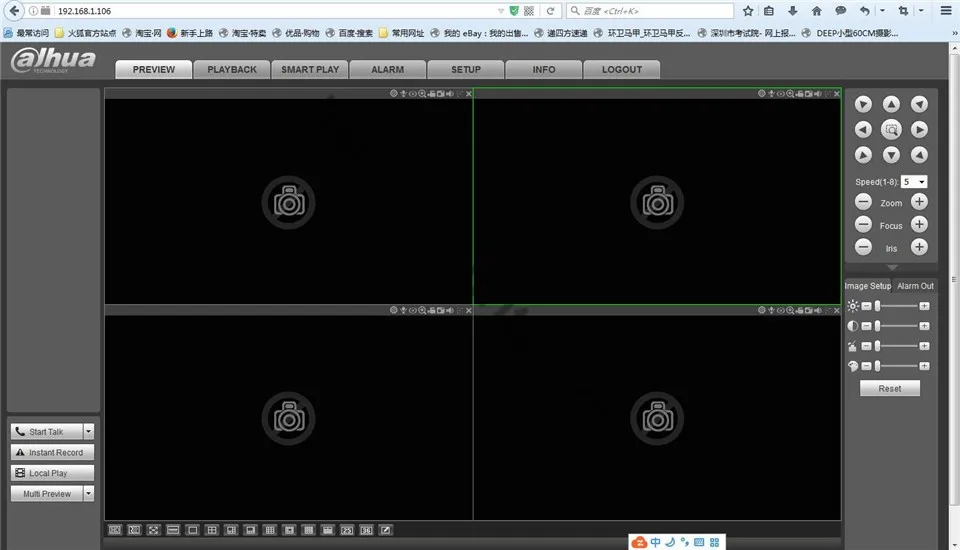Click the browser search field
The width and height of the screenshot is (960, 550).
pos(650,11)
